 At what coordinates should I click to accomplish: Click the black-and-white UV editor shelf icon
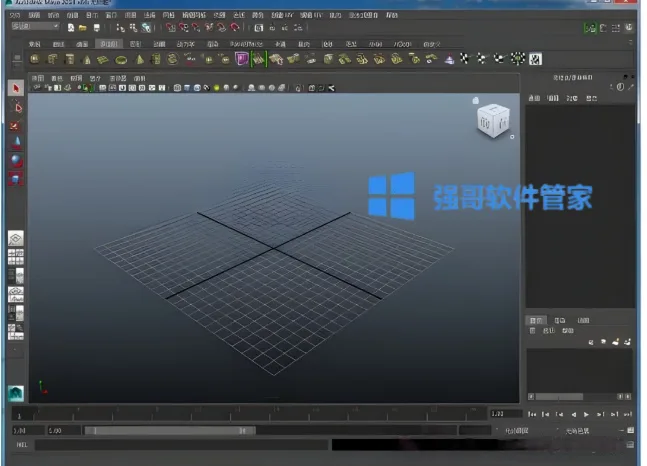[535, 59]
